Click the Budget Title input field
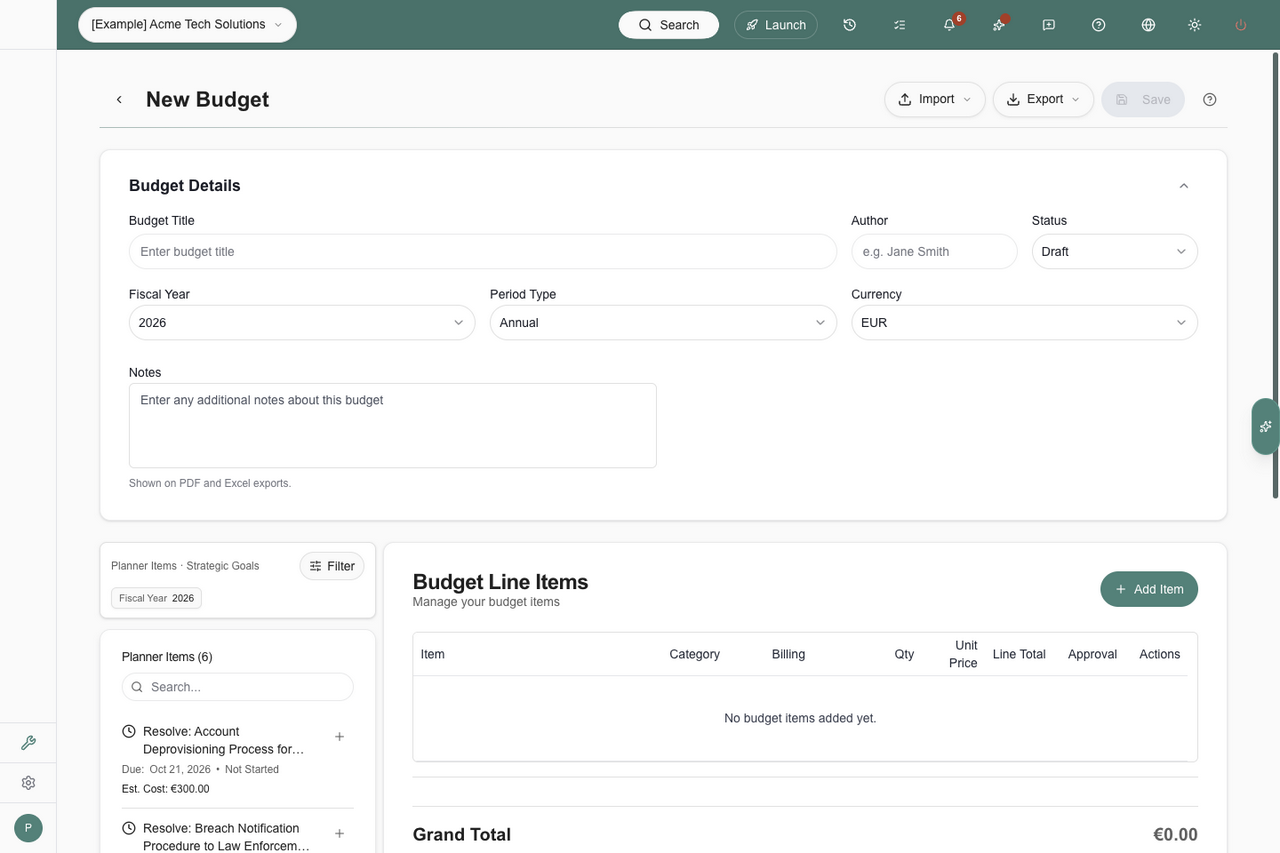1280x853 pixels. 483,252
